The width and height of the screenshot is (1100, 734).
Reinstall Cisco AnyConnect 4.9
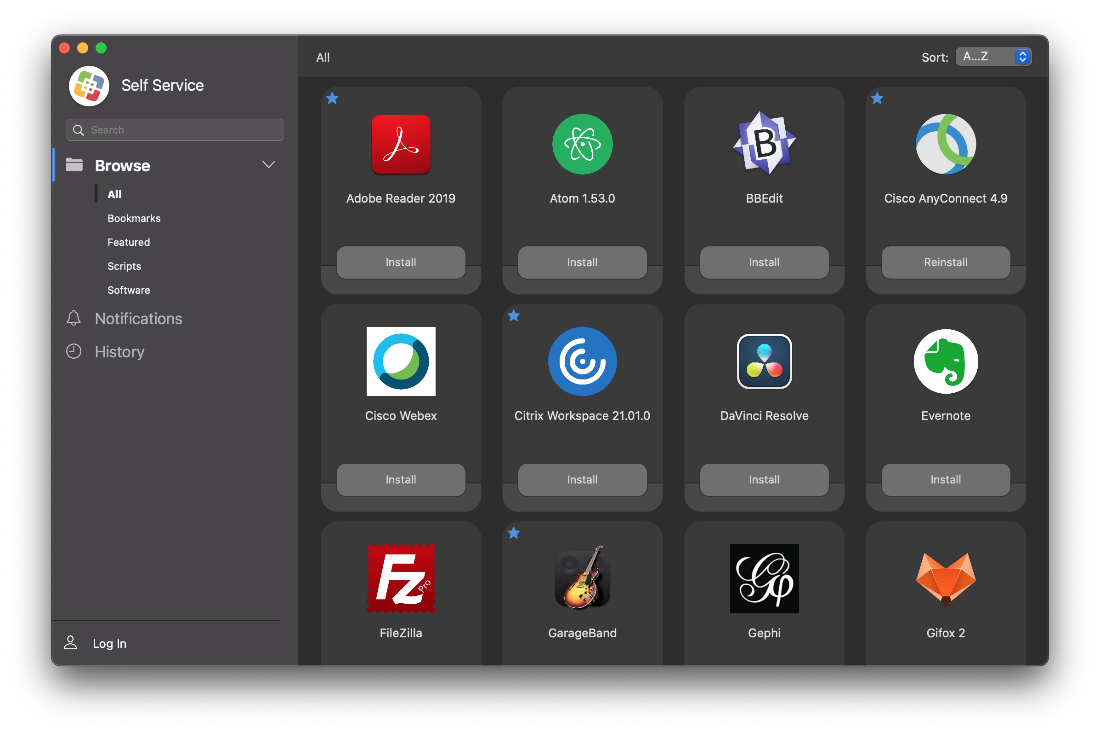coord(946,262)
